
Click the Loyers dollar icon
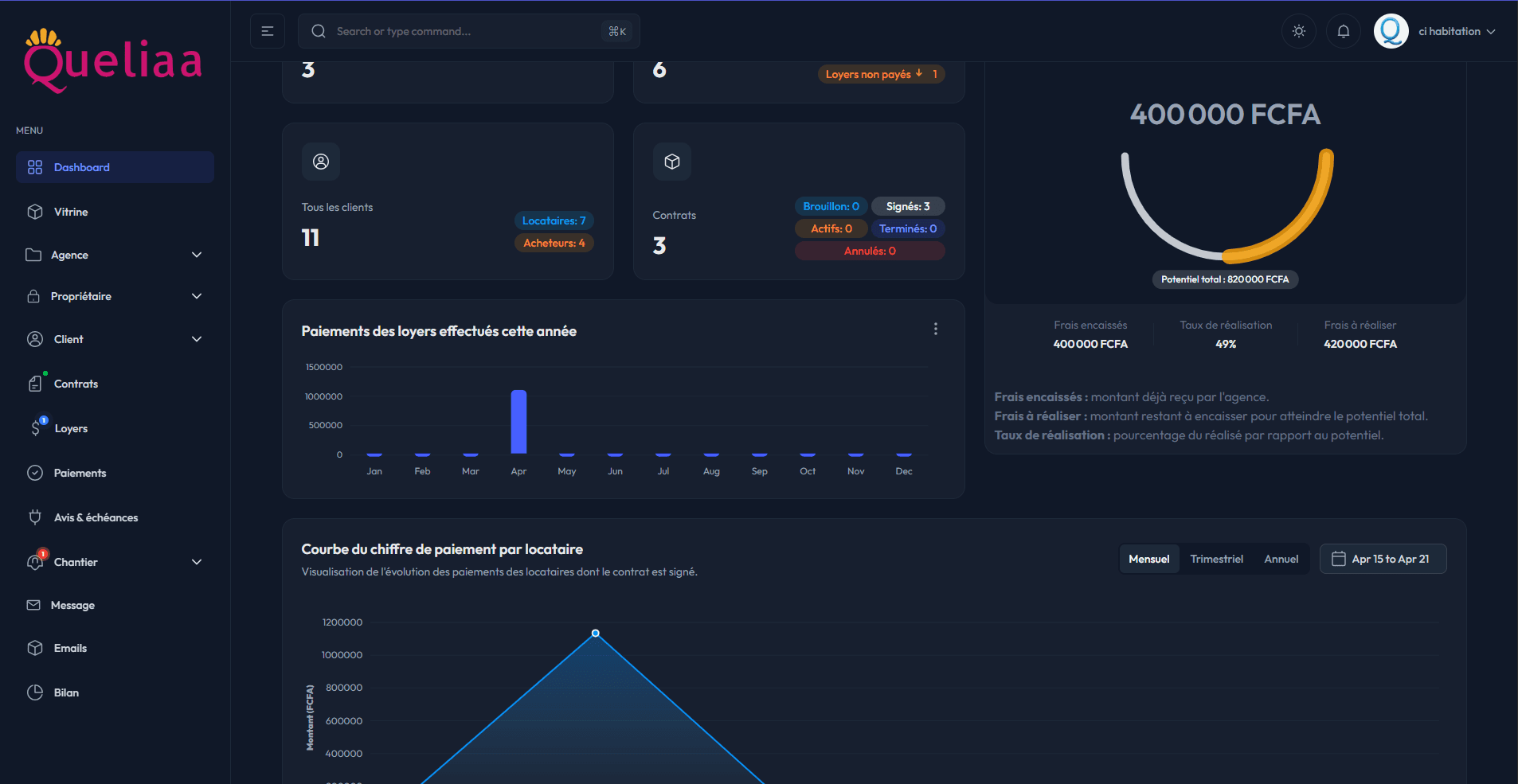[x=35, y=428]
